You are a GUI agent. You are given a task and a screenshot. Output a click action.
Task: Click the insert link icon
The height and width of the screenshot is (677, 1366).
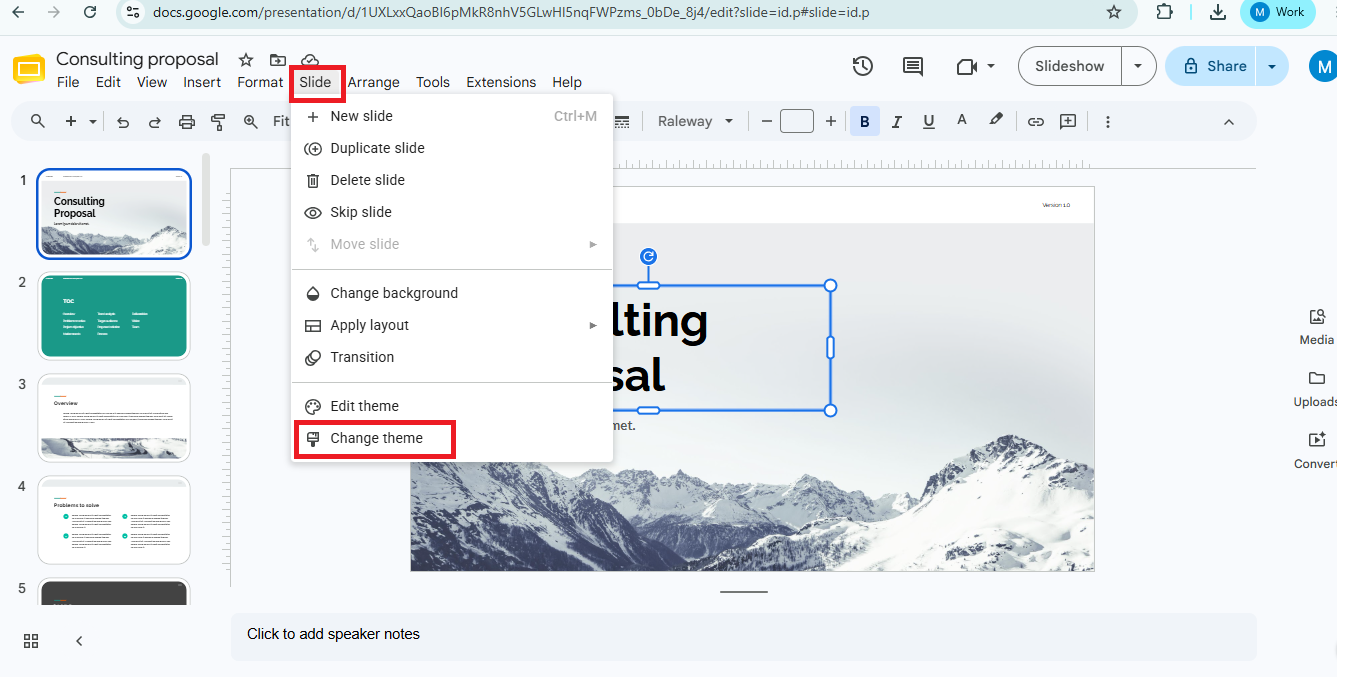click(x=1036, y=121)
